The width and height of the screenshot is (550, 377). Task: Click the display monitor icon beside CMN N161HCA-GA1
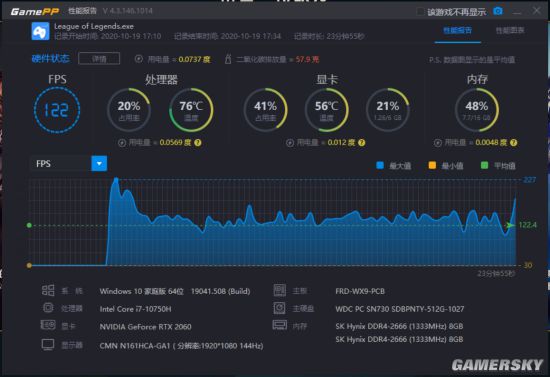(48, 345)
